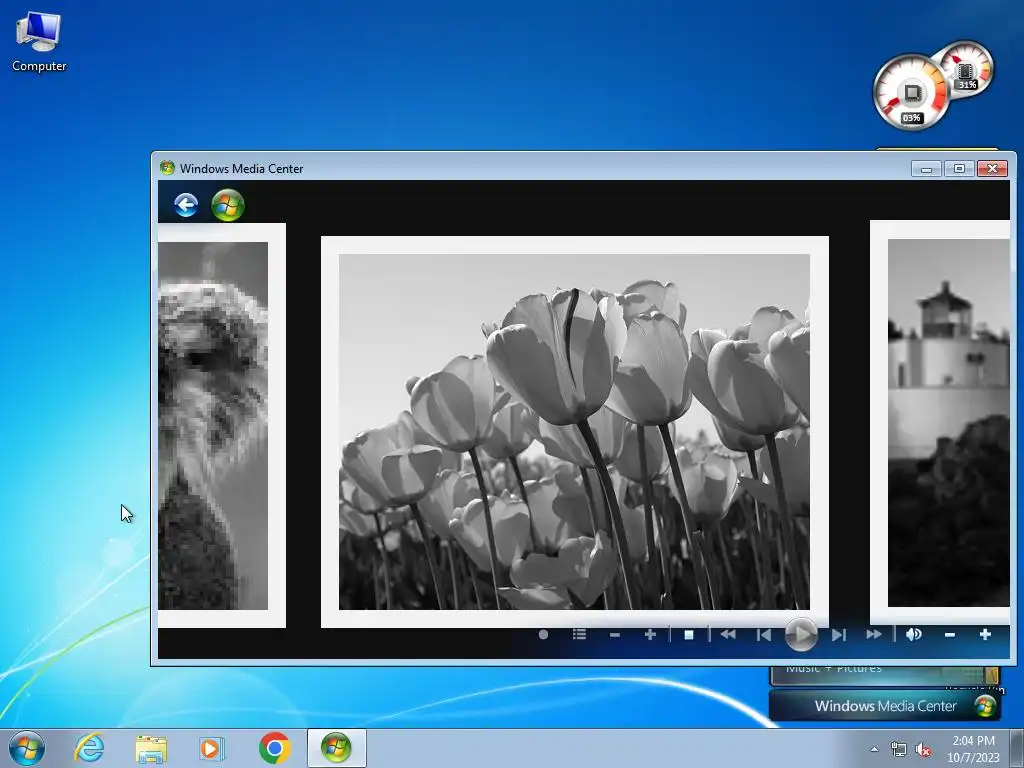Click the Fast Forward double-arrow button

(x=874, y=634)
